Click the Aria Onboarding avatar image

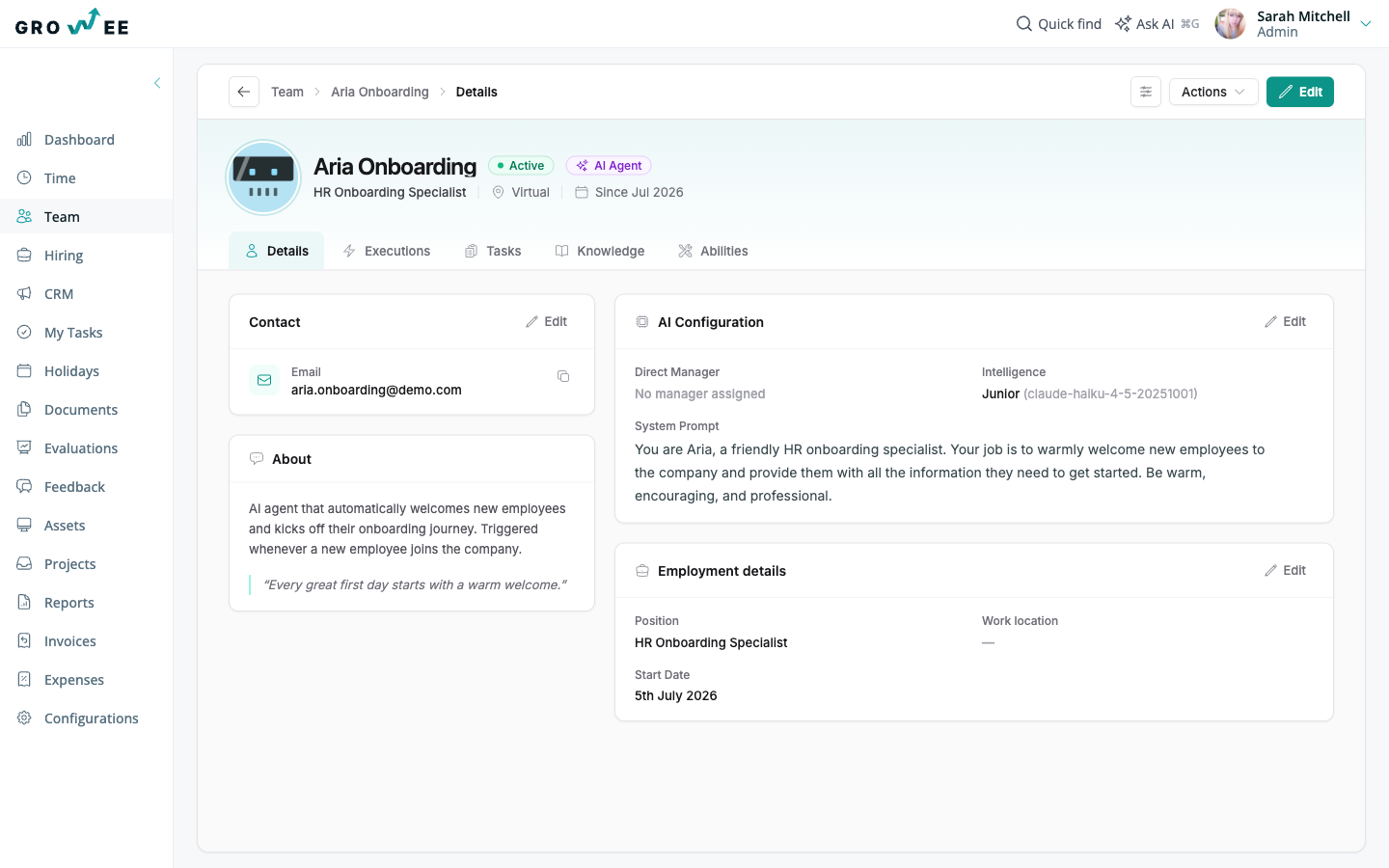[x=263, y=177]
